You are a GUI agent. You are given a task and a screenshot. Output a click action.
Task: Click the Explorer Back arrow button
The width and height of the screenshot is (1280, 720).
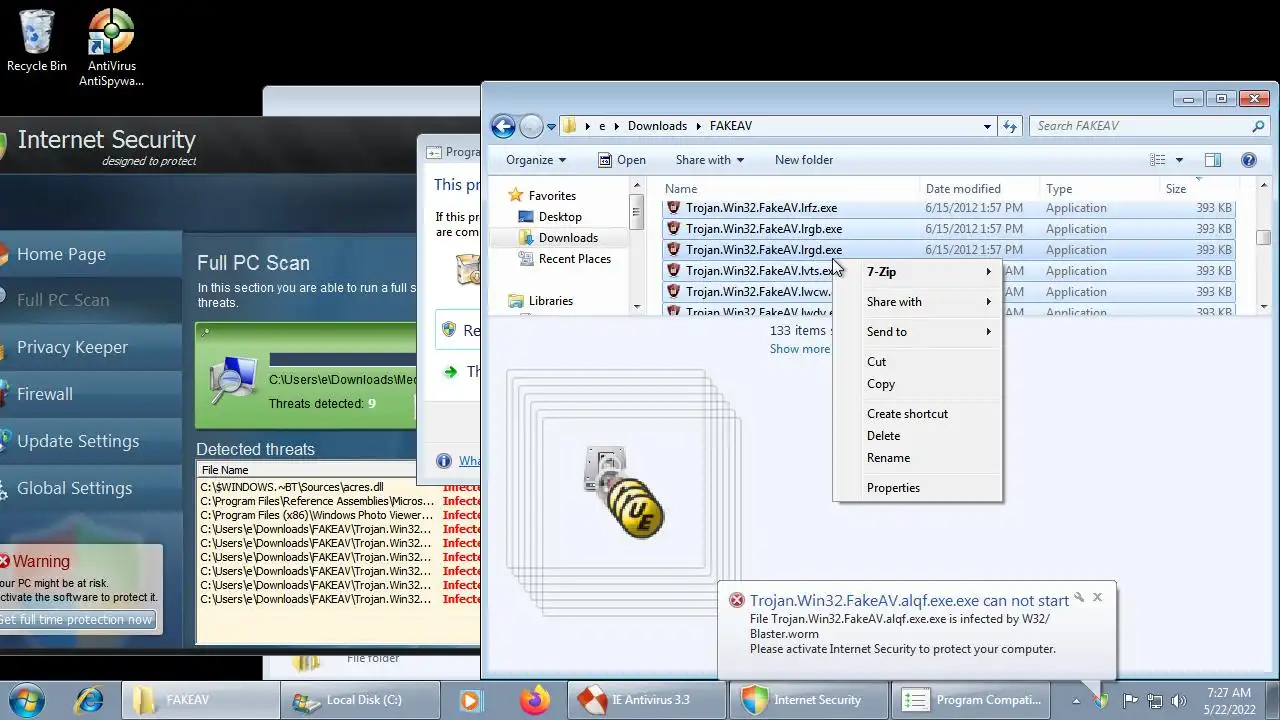[x=503, y=126]
